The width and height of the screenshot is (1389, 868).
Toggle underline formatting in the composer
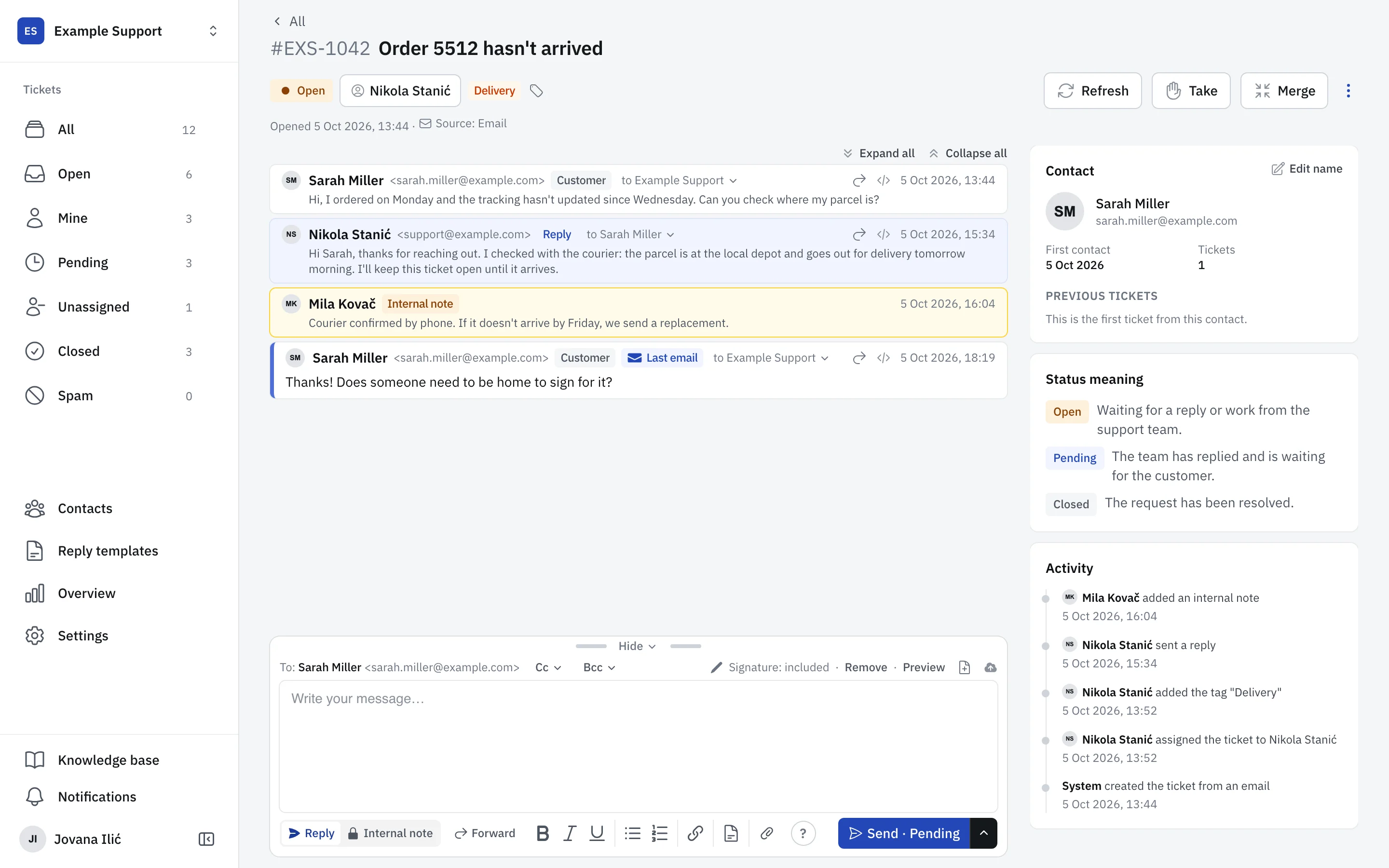[x=597, y=833]
